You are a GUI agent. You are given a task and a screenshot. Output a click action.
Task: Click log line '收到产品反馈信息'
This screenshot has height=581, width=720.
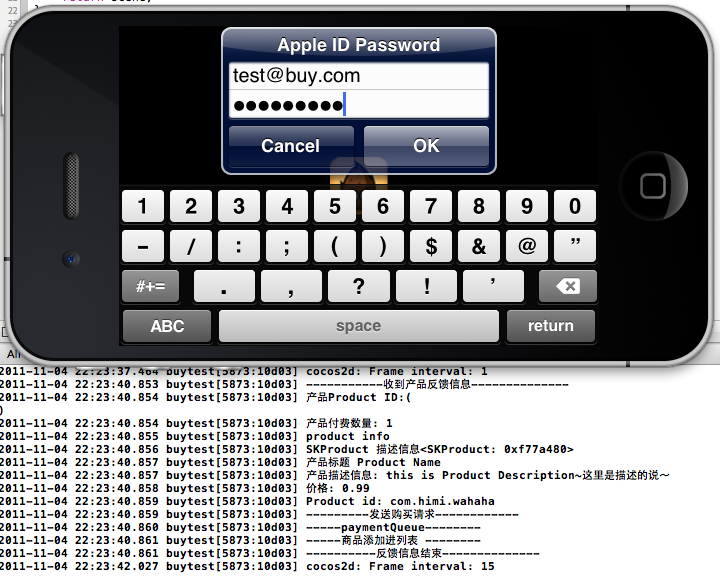pos(427,384)
